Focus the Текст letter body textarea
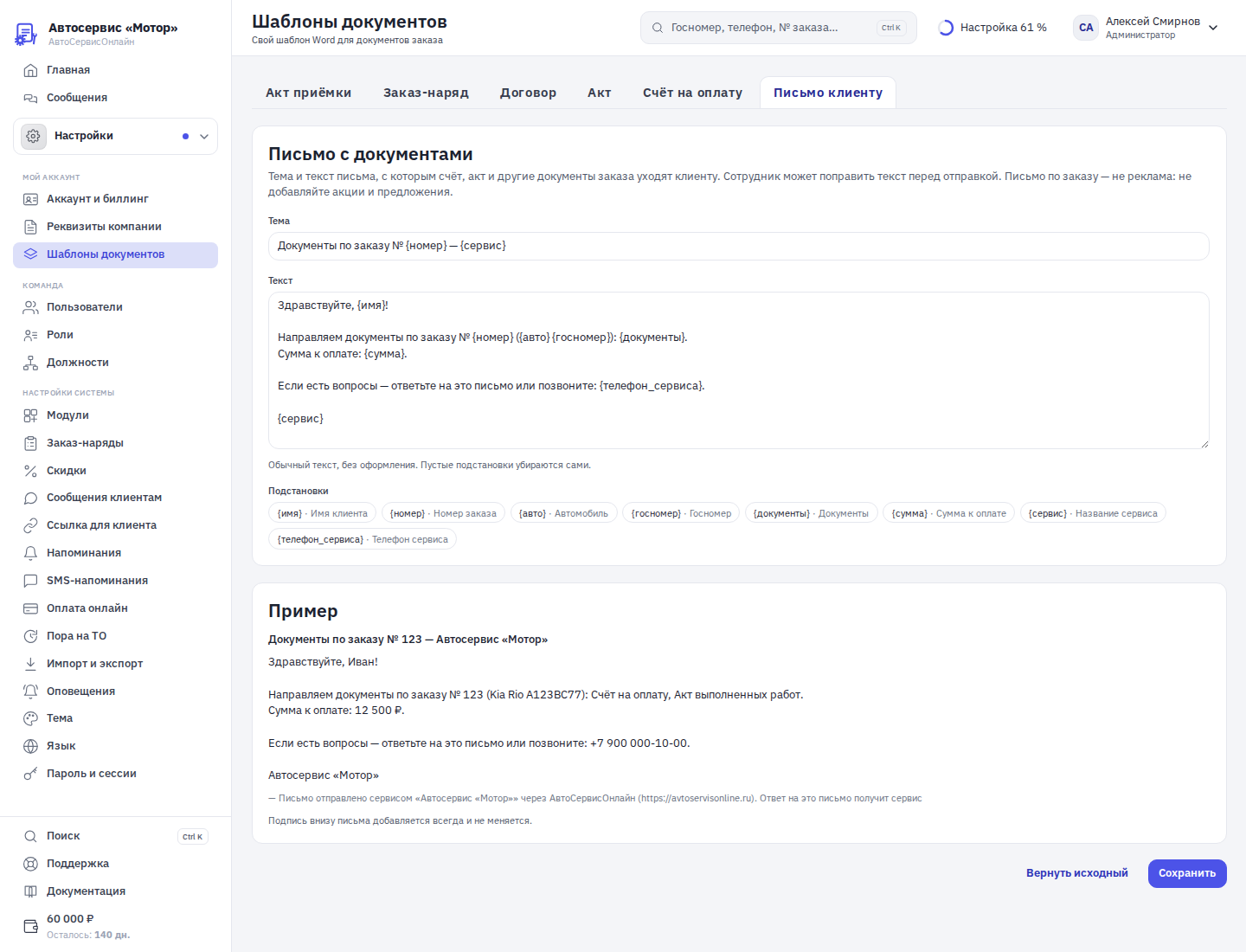Viewport: 1246px width, 952px height. [738, 370]
